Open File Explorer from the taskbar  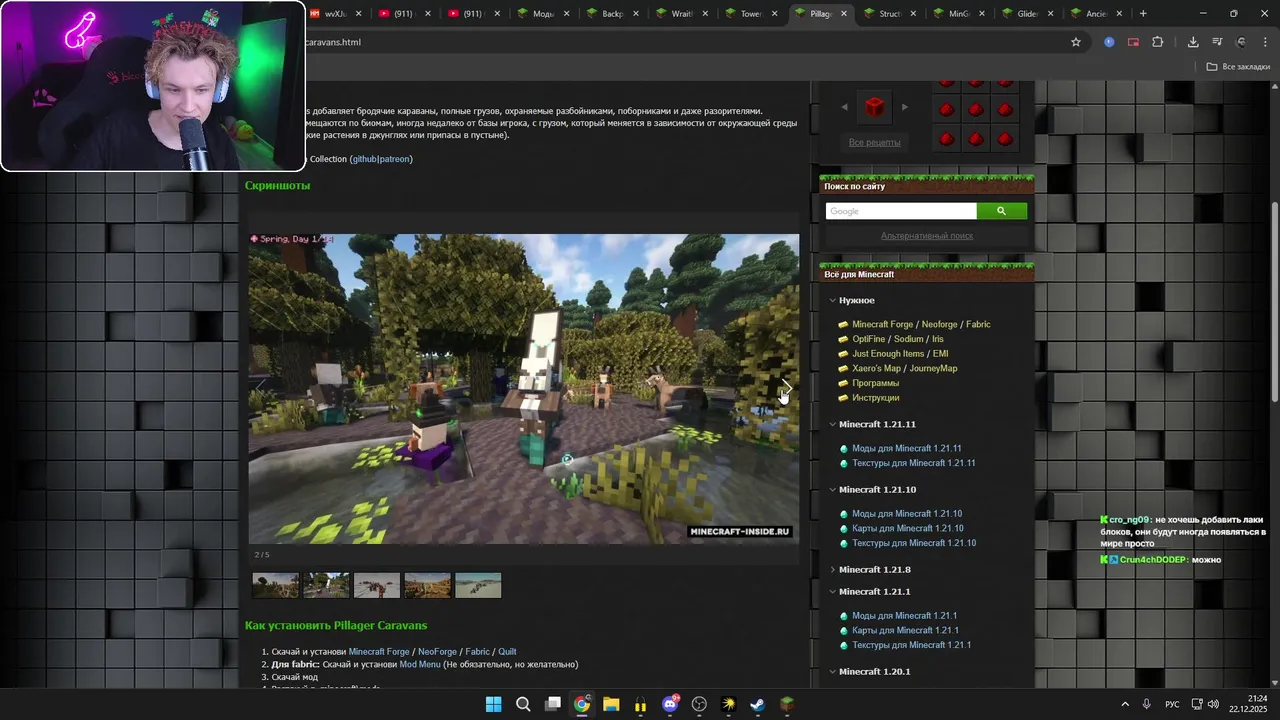point(611,704)
